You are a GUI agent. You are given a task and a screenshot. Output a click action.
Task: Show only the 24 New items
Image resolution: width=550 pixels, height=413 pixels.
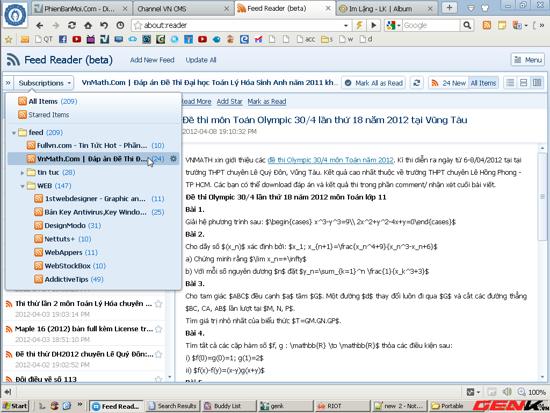(448, 83)
